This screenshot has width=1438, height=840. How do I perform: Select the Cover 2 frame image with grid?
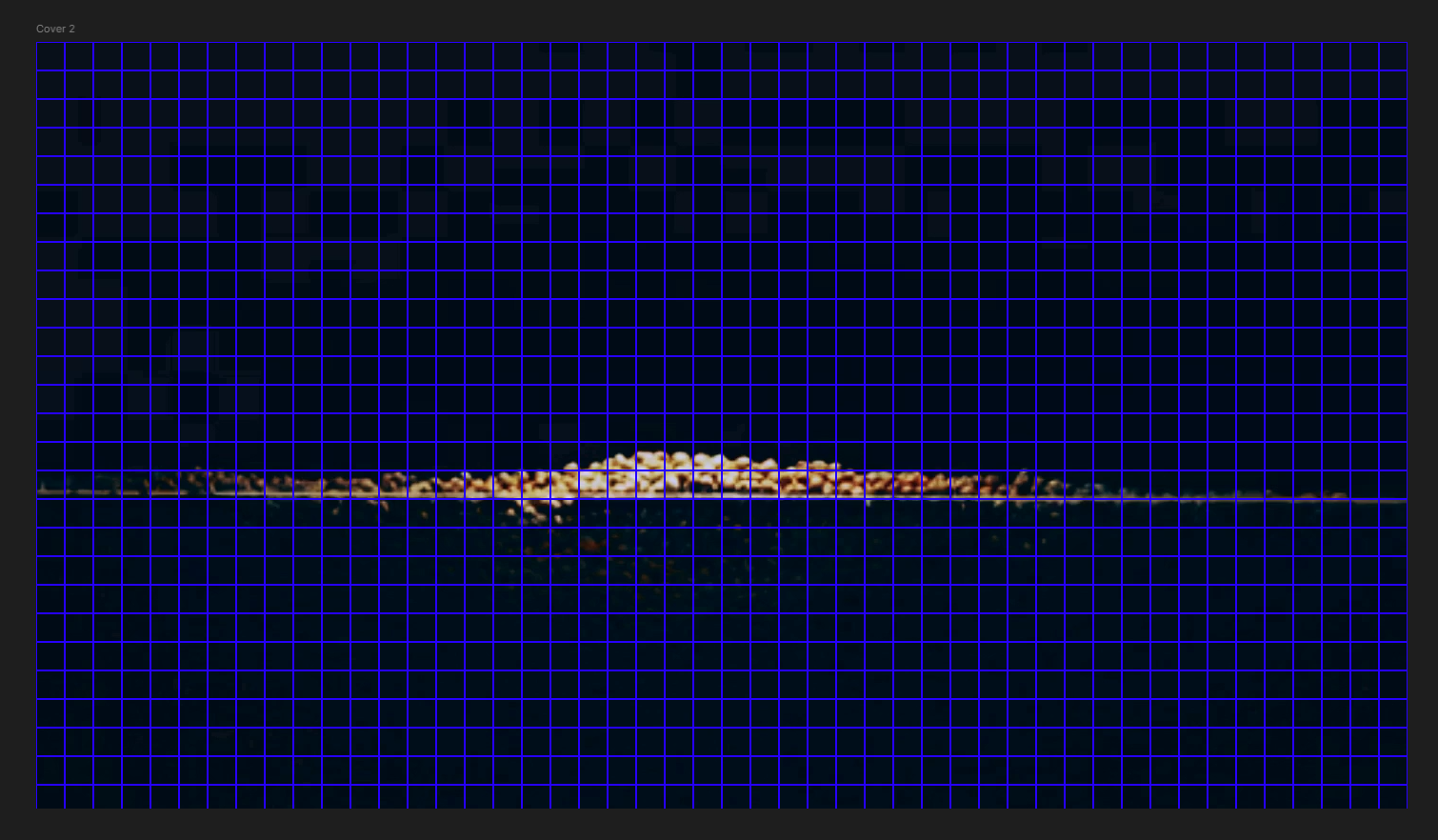tap(721, 425)
